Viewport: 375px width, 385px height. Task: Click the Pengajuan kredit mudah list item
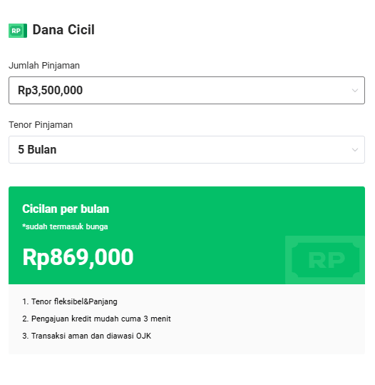pyautogui.click(x=96, y=319)
